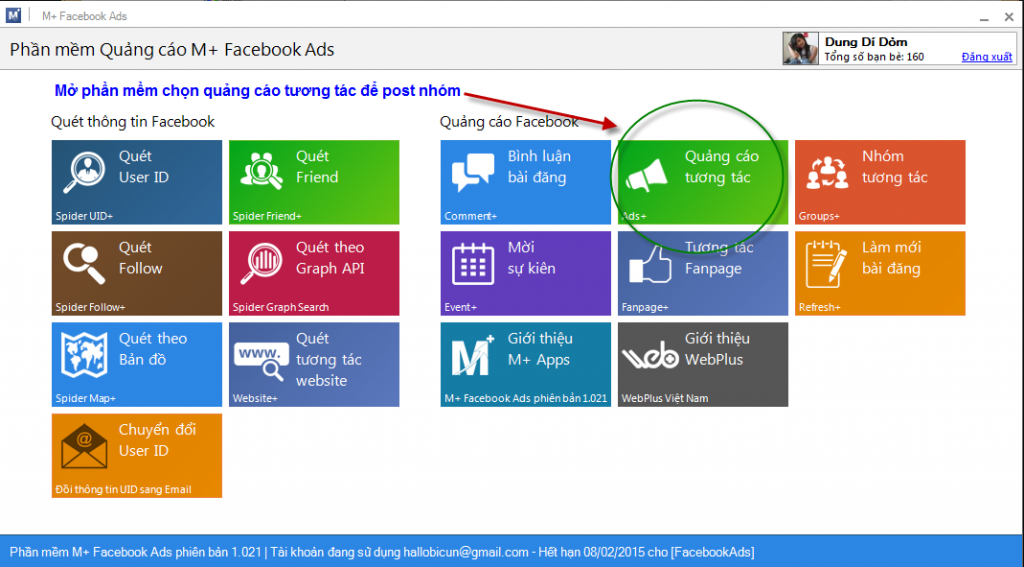Click the Dung Dí Dỏm user name
The height and width of the screenshot is (567, 1024).
(x=866, y=42)
